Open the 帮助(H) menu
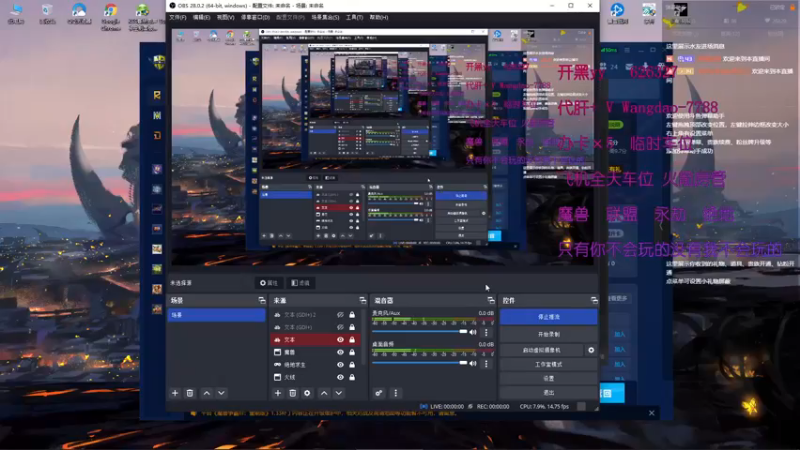The image size is (800, 450). 379,17
